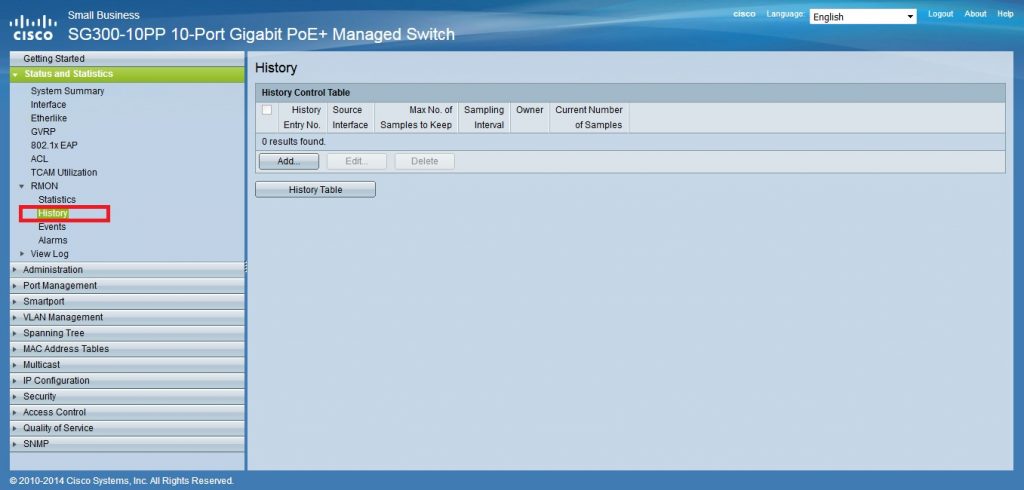Toggle select-all checkbox in History Control Table
1024x490 pixels.
coord(266,110)
